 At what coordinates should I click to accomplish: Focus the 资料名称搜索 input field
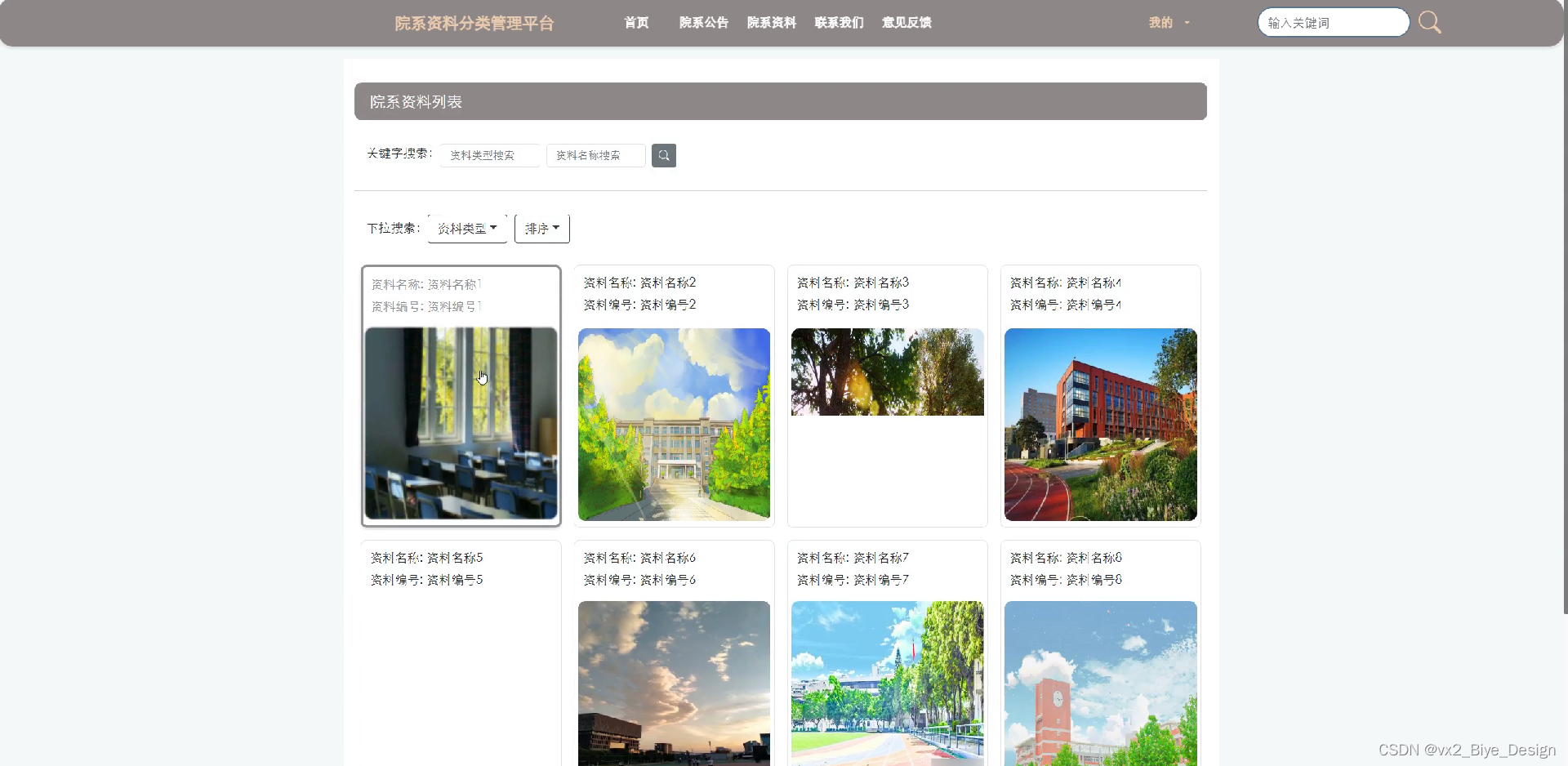tap(596, 155)
